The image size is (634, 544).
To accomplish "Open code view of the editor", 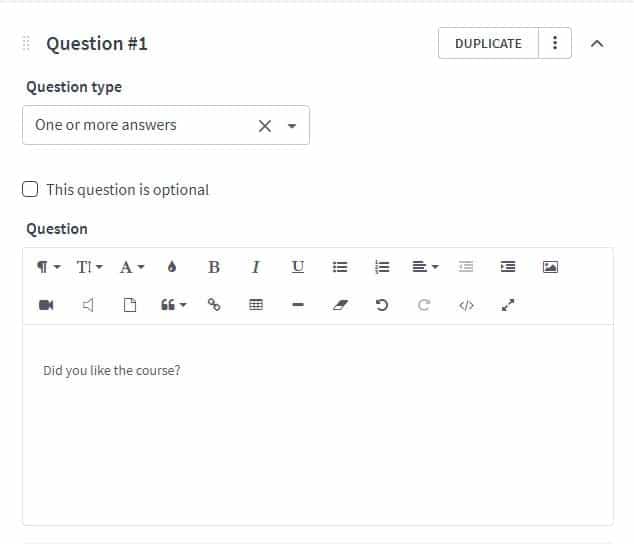I will pos(466,305).
